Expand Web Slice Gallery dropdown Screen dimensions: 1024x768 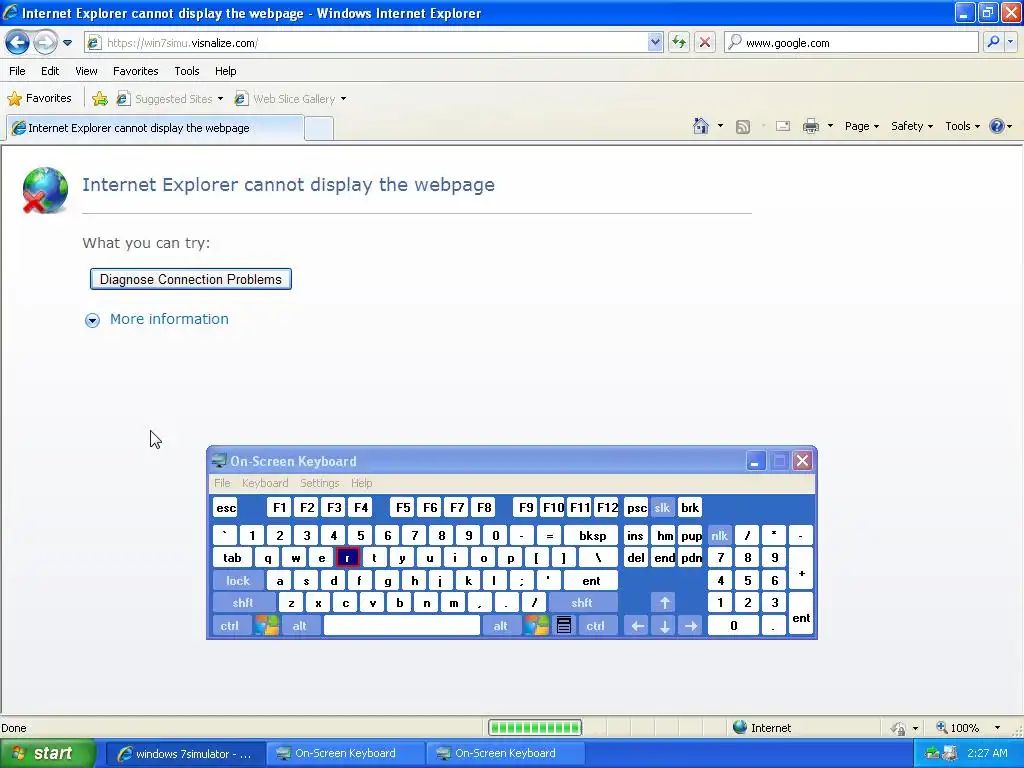click(x=344, y=99)
